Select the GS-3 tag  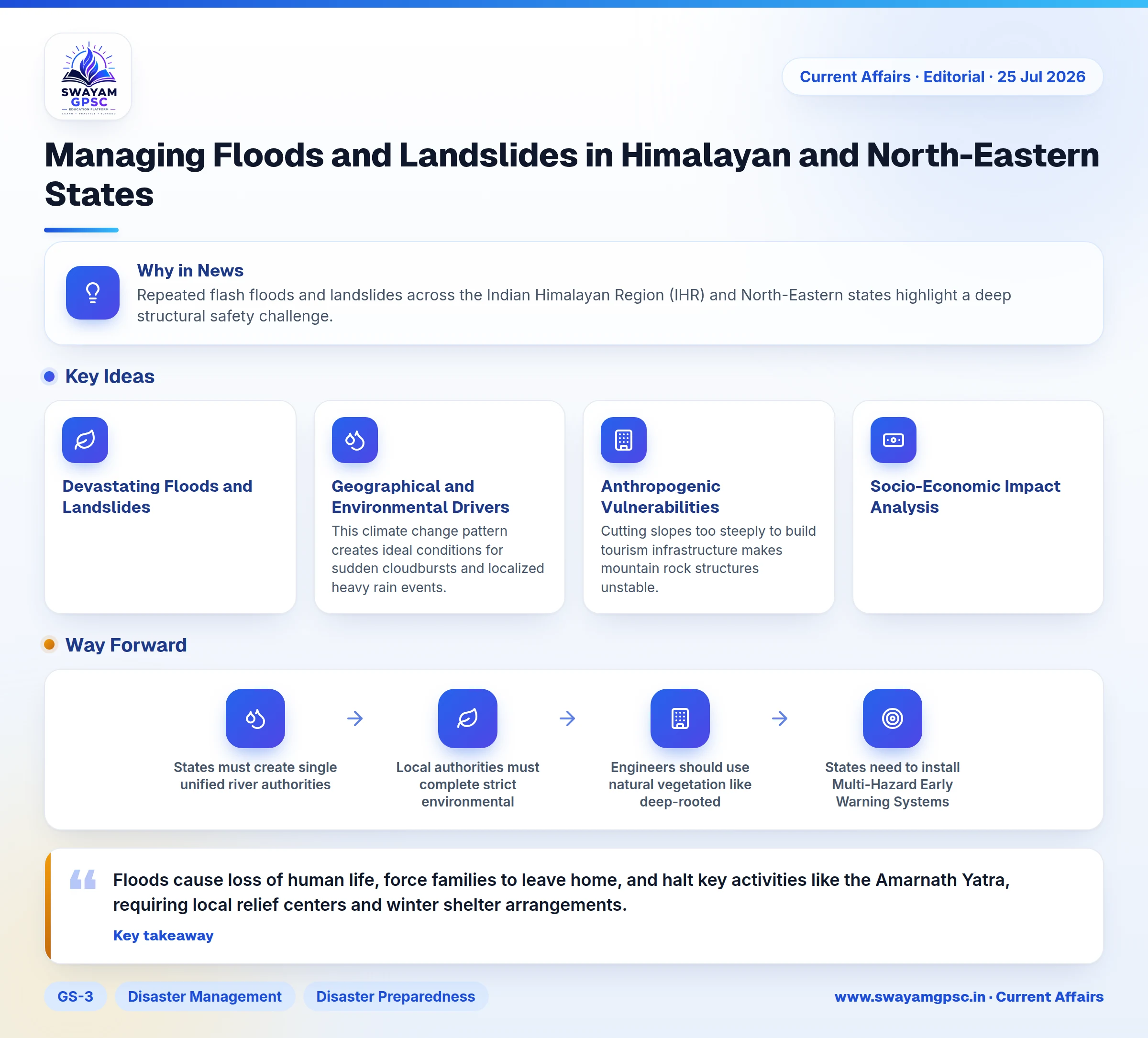pos(75,996)
